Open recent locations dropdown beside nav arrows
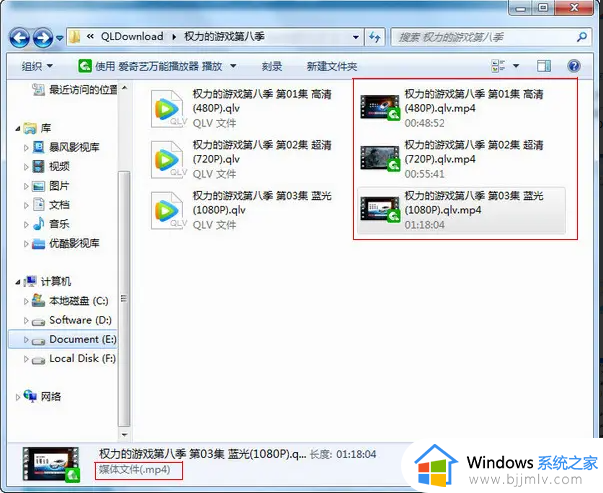This screenshot has width=603, height=493. tap(60, 38)
